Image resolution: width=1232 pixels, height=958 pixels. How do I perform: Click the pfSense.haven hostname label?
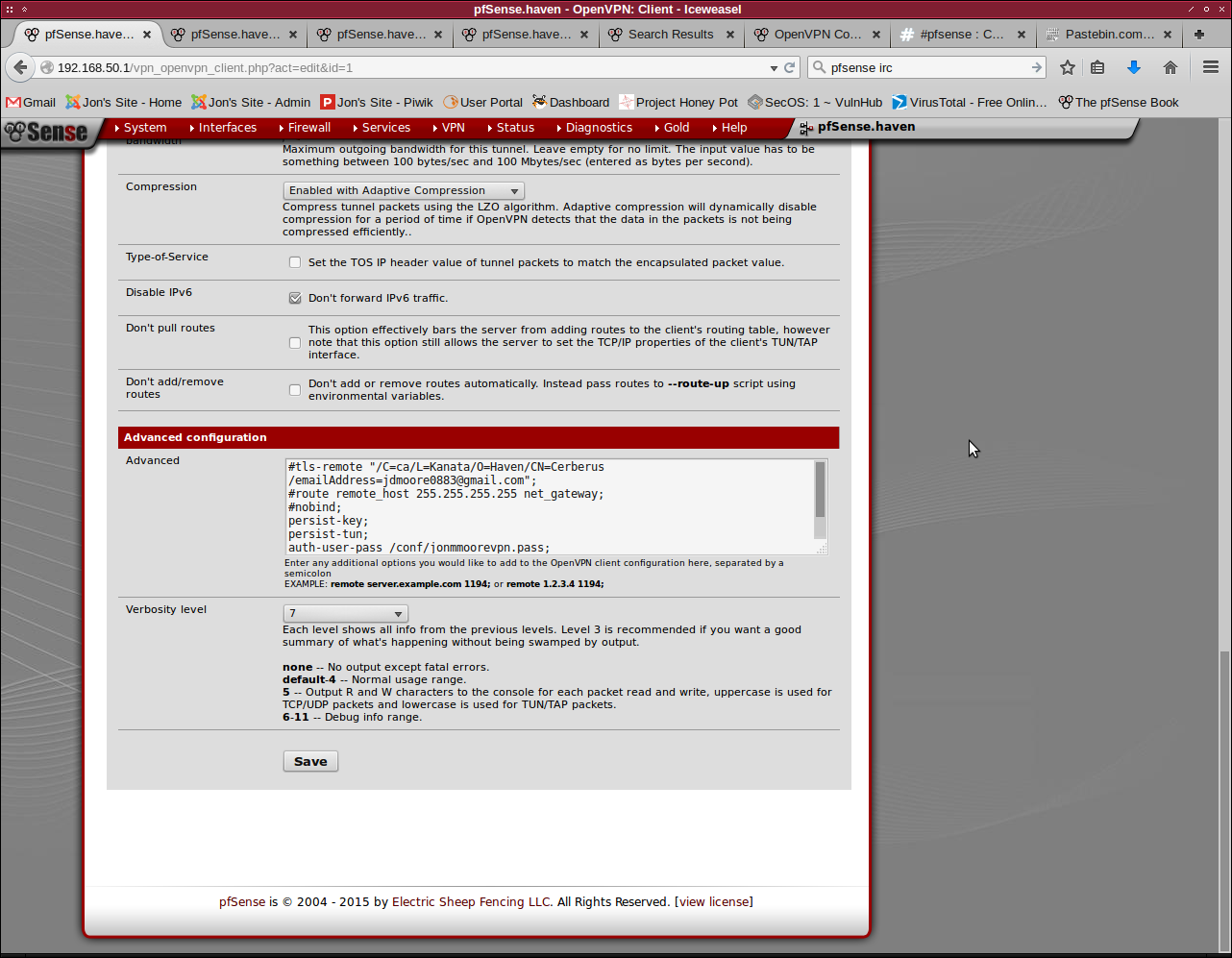(866, 127)
